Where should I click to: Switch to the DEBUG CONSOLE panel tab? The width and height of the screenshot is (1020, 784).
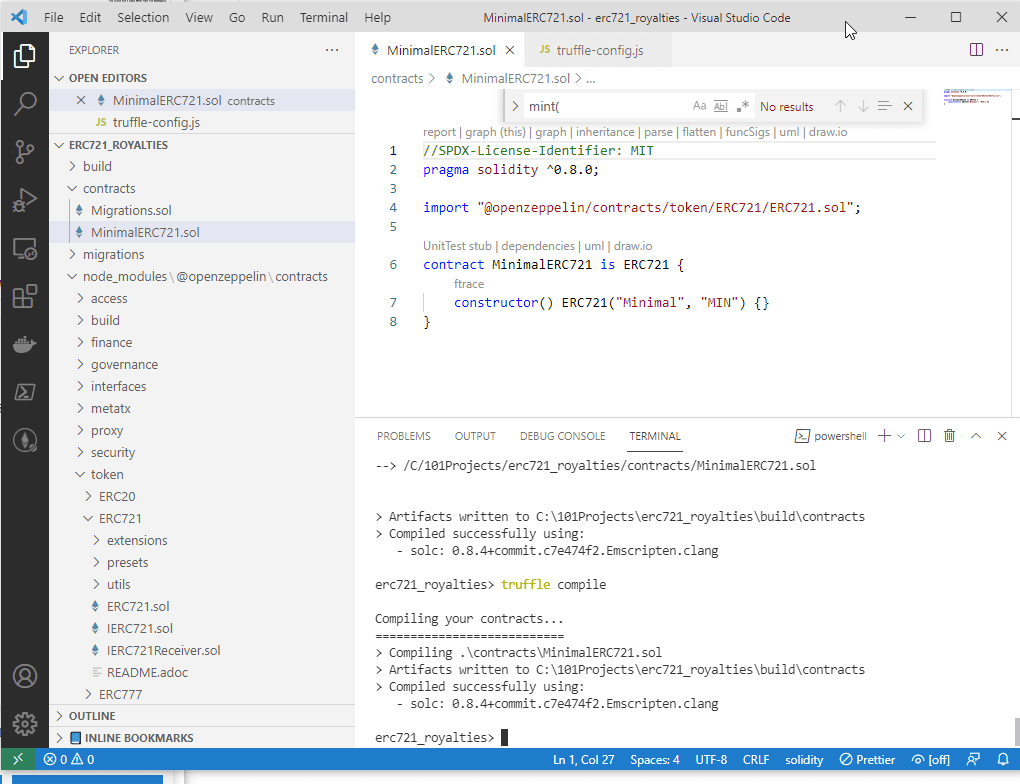coord(562,436)
